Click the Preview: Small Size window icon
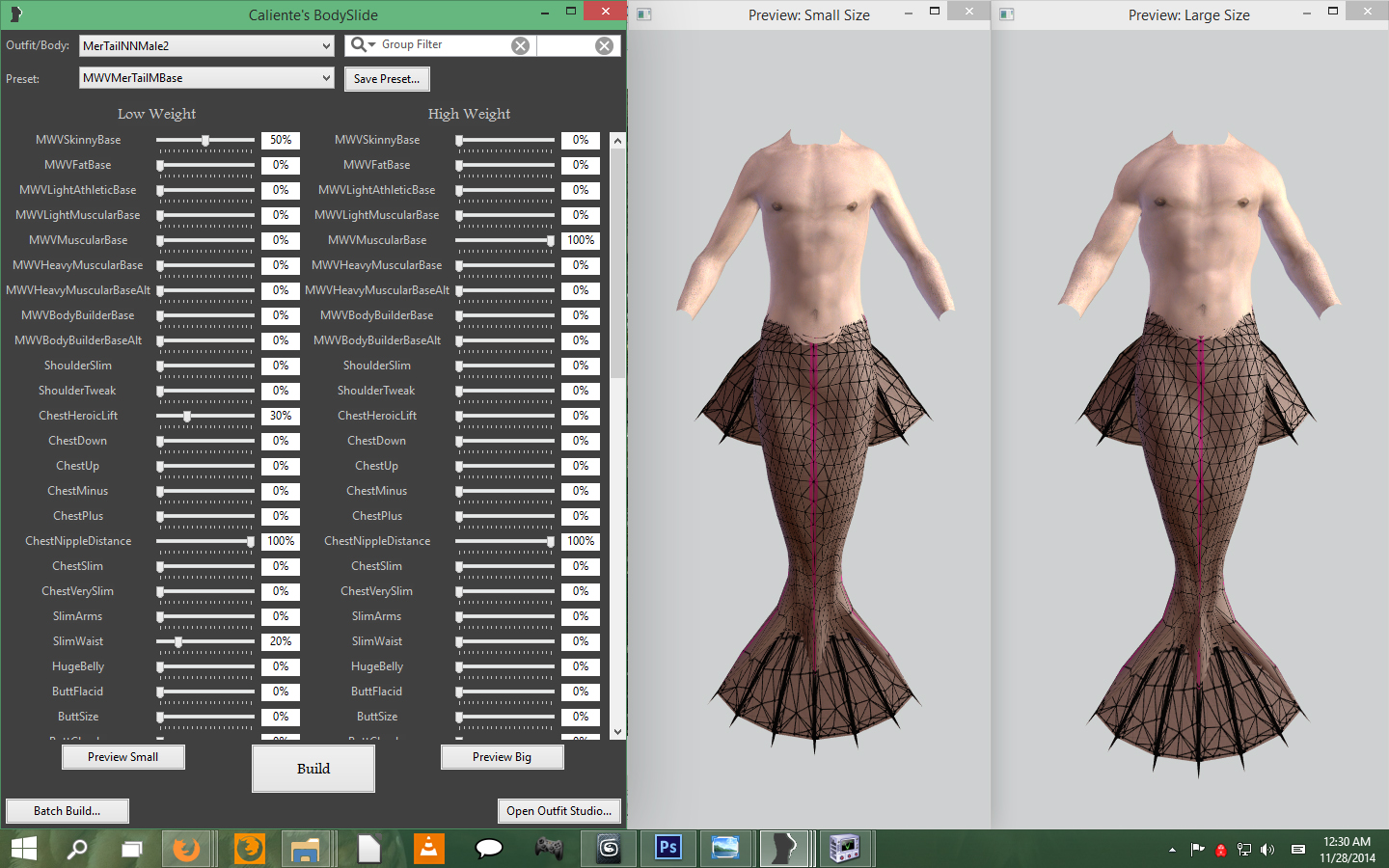The image size is (1389, 868). [644, 14]
